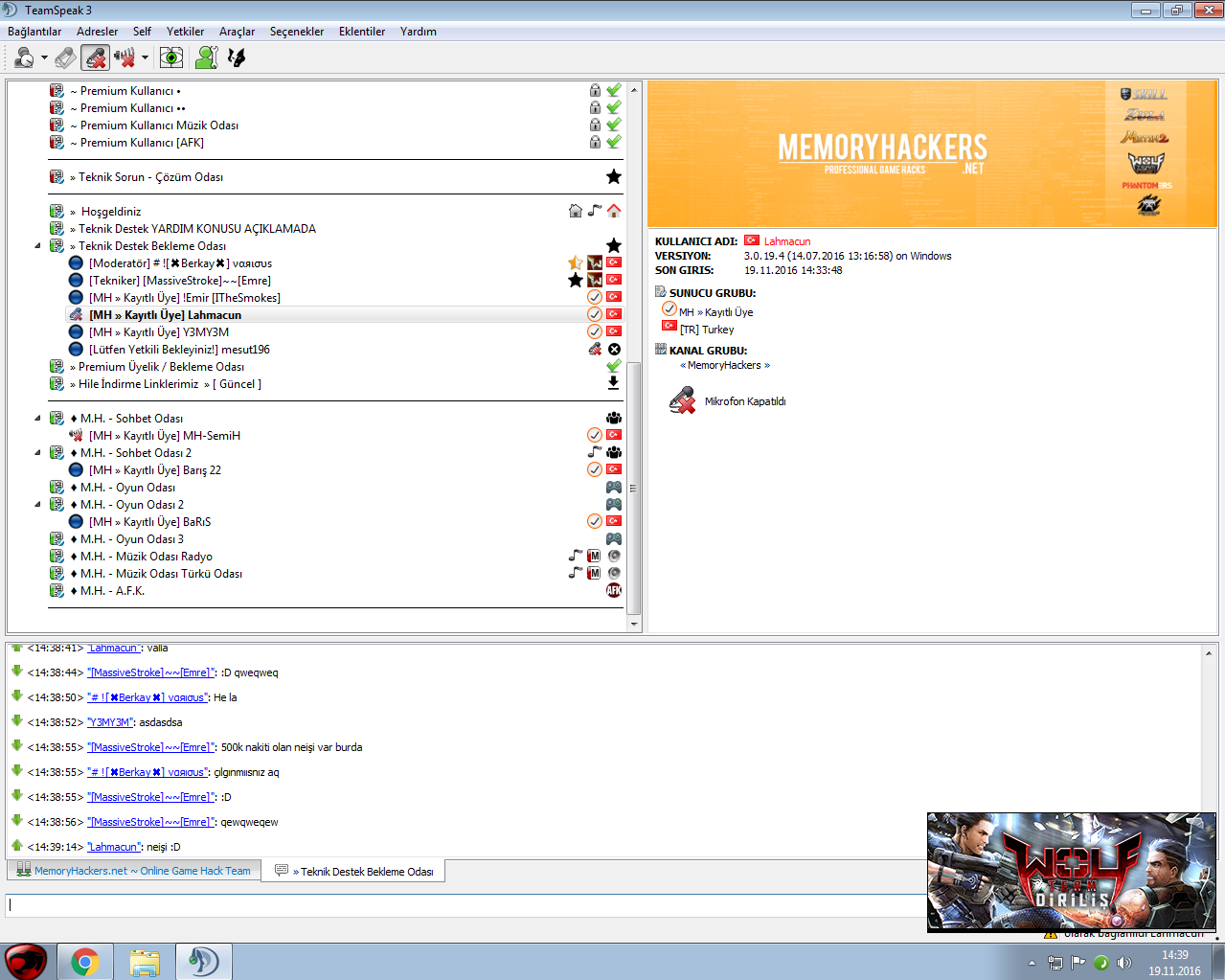Show hidden system tray icons arrow
The width and height of the screenshot is (1225, 980).
[1032, 963]
